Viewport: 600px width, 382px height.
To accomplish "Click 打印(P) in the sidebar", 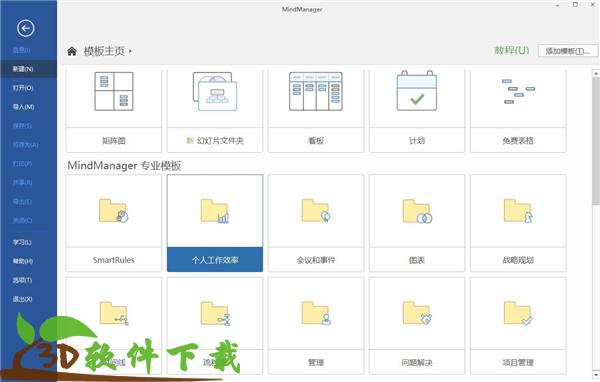I will pos(22,164).
